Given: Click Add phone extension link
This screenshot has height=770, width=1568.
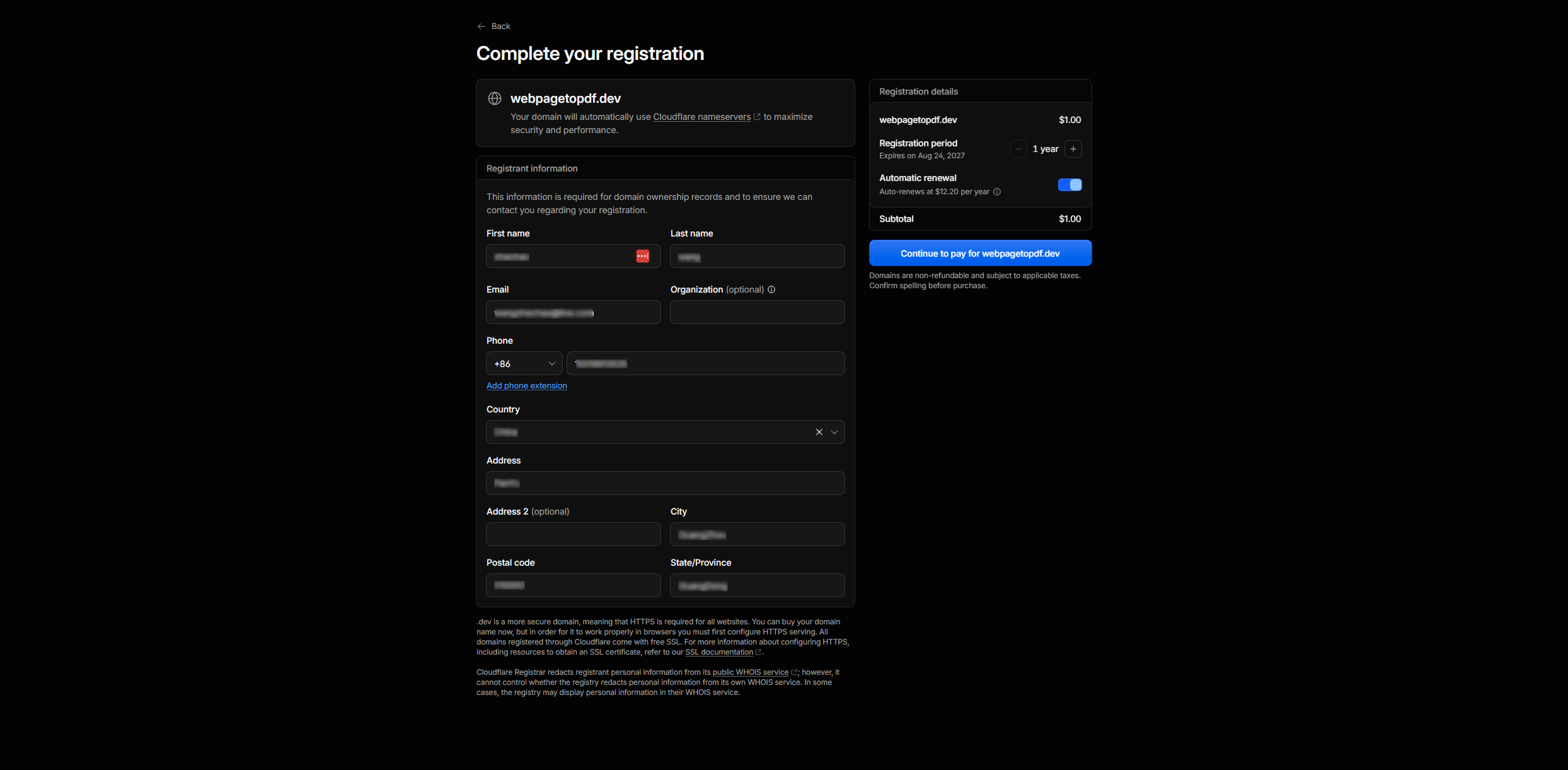Looking at the screenshot, I should (527, 385).
